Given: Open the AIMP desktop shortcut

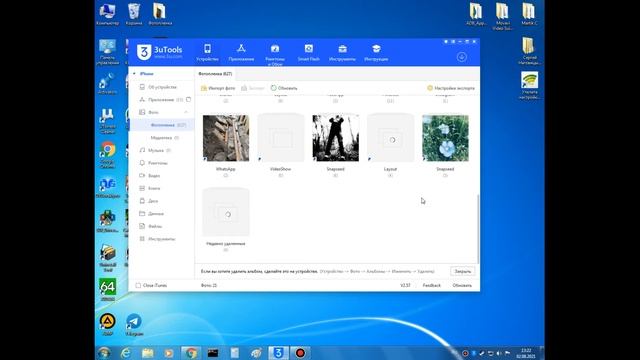Looking at the screenshot, I should (107, 324).
